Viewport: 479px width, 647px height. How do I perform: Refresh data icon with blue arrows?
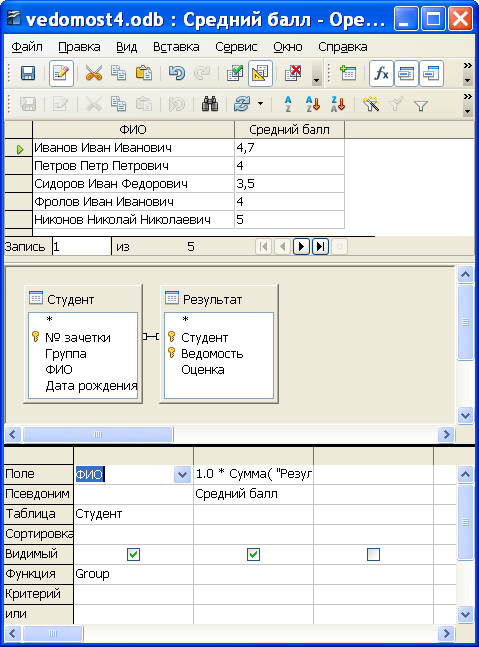242,104
